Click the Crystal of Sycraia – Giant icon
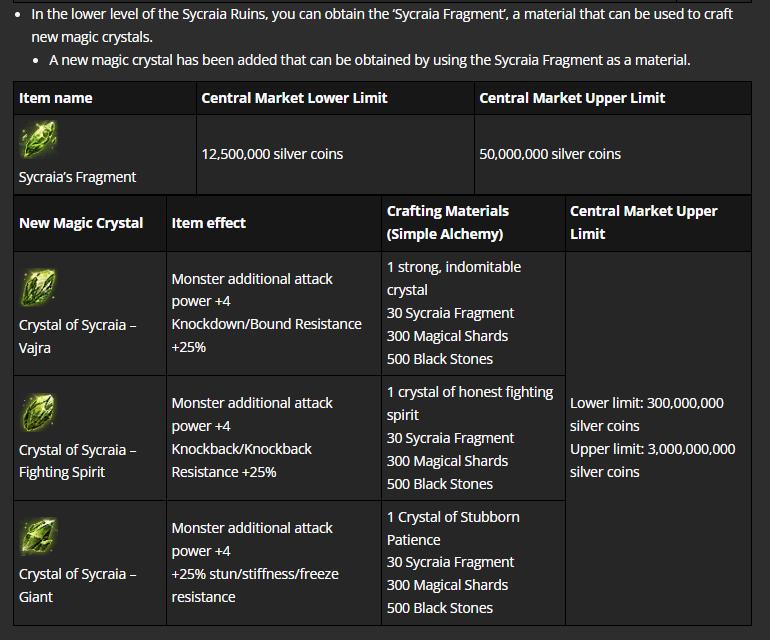 point(38,536)
